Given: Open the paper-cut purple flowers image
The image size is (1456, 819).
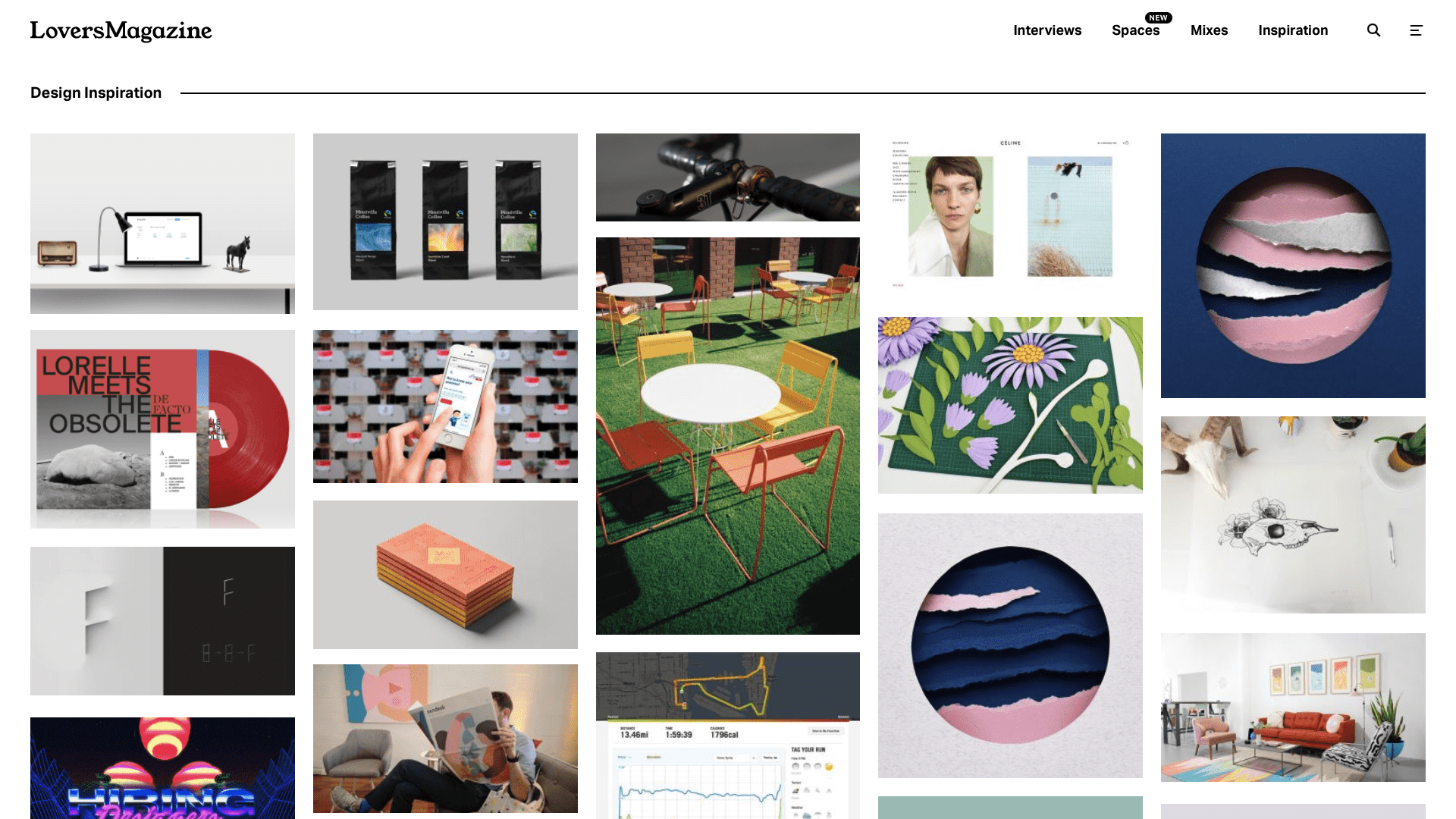Looking at the screenshot, I should pyautogui.click(x=1010, y=405).
